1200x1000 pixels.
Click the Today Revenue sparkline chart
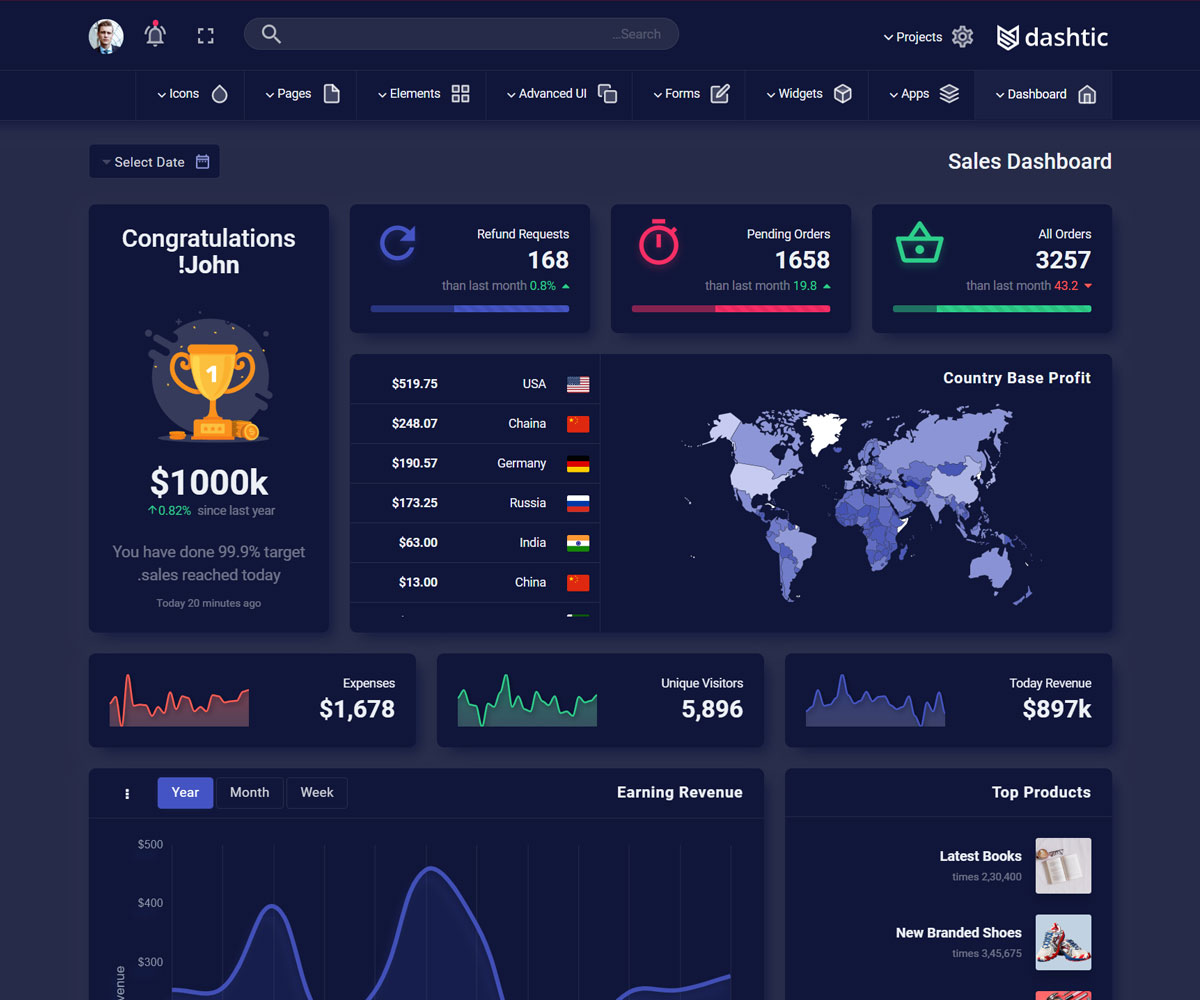pyautogui.click(x=875, y=700)
